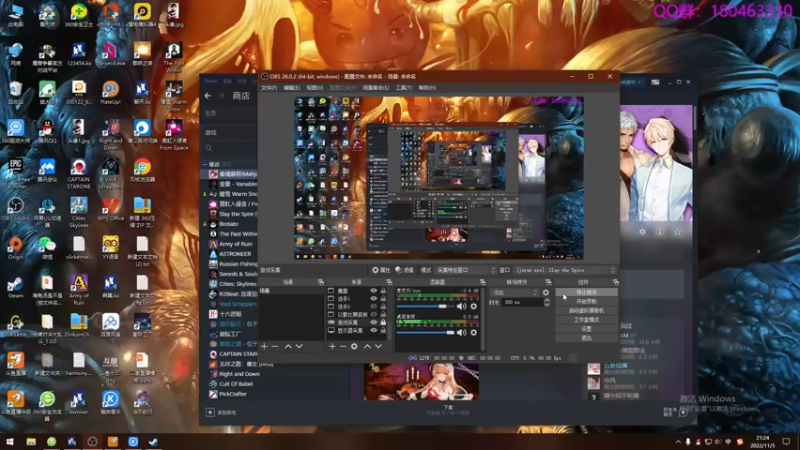The width and height of the screenshot is (800, 450).
Task: Open source settings gear below sources list
Action: coord(354,346)
